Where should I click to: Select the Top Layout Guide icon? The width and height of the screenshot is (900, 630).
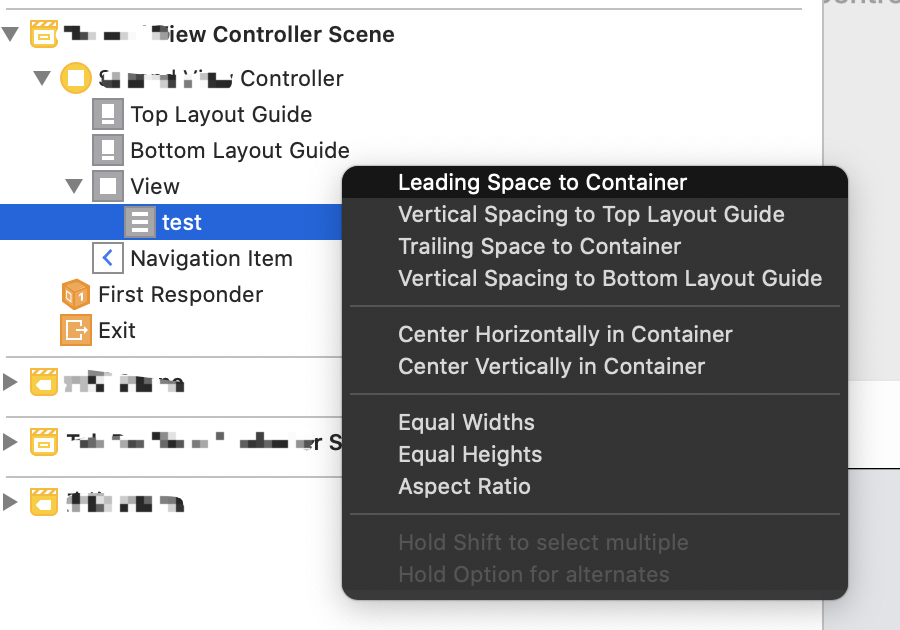tap(108, 114)
